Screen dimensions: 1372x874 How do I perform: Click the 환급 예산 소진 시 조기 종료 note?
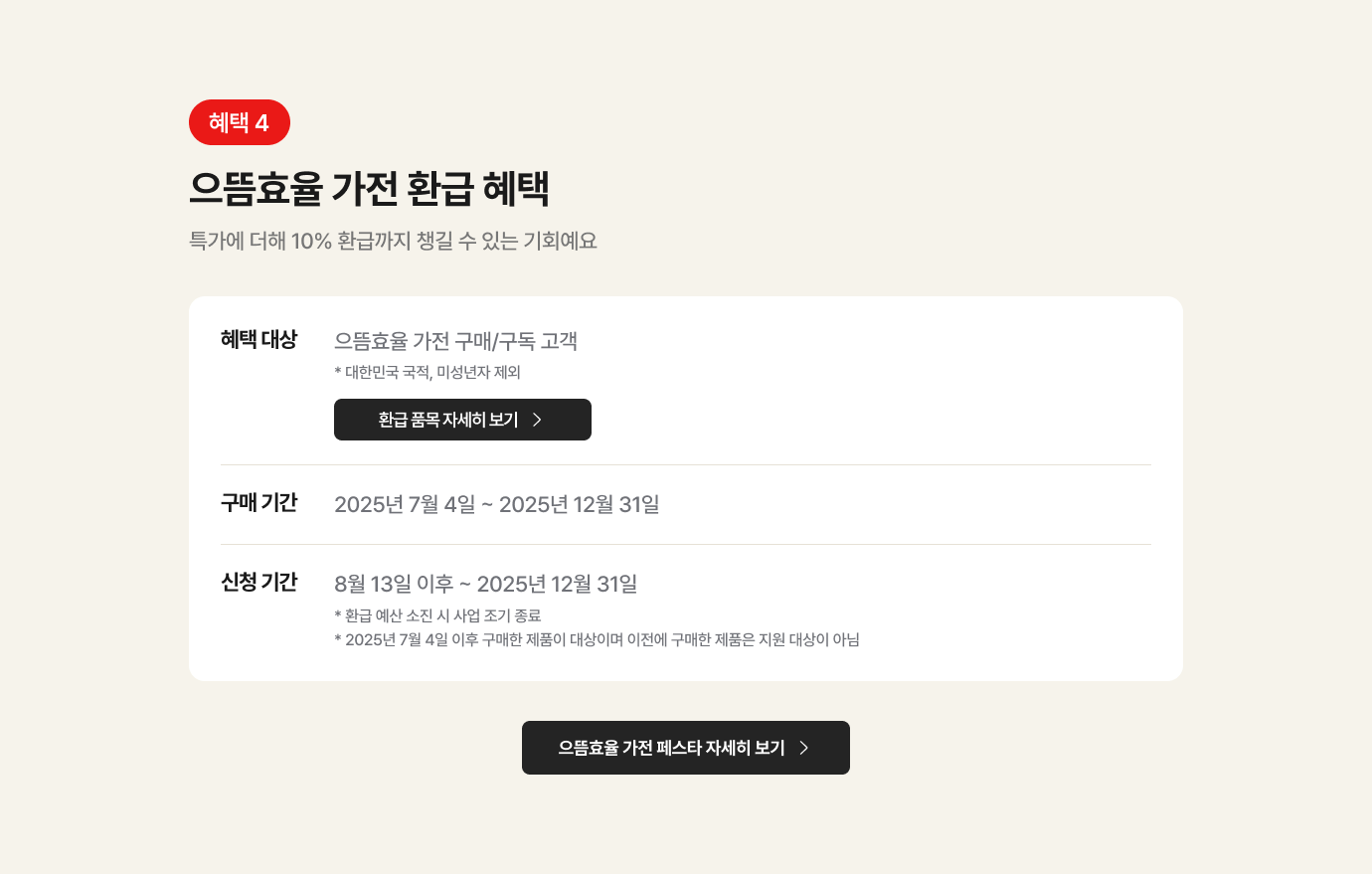438,615
